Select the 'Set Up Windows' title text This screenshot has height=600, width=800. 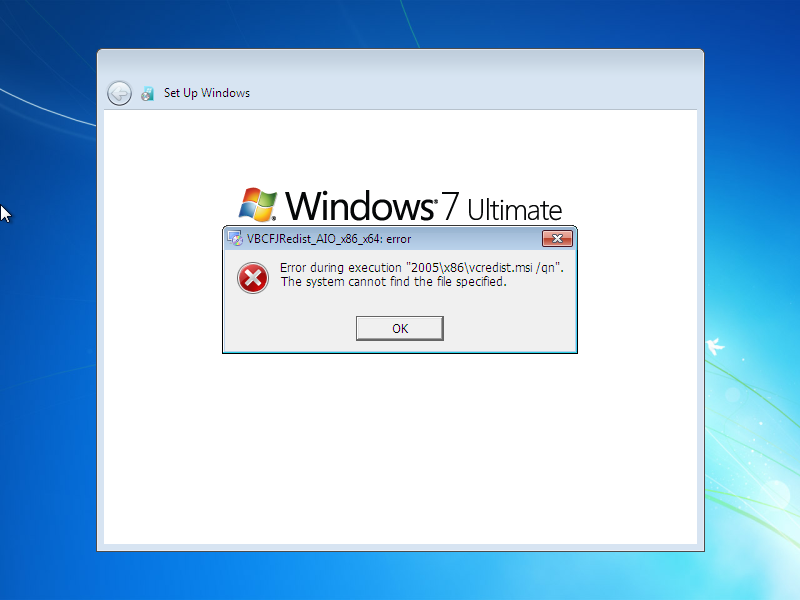pyautogui.click(x=207, y=93)
